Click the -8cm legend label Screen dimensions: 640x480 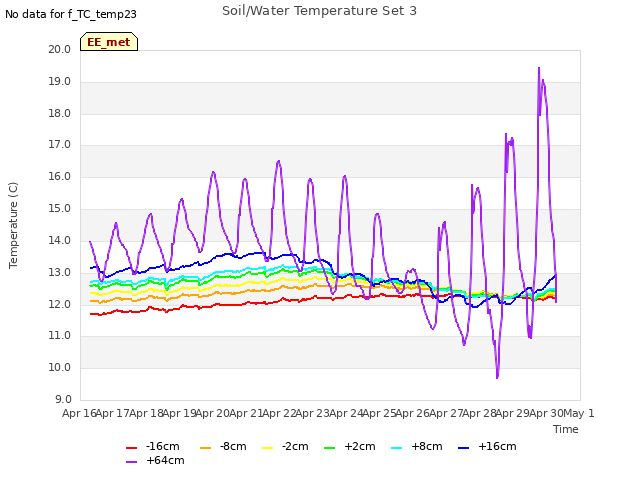point(233,447)
